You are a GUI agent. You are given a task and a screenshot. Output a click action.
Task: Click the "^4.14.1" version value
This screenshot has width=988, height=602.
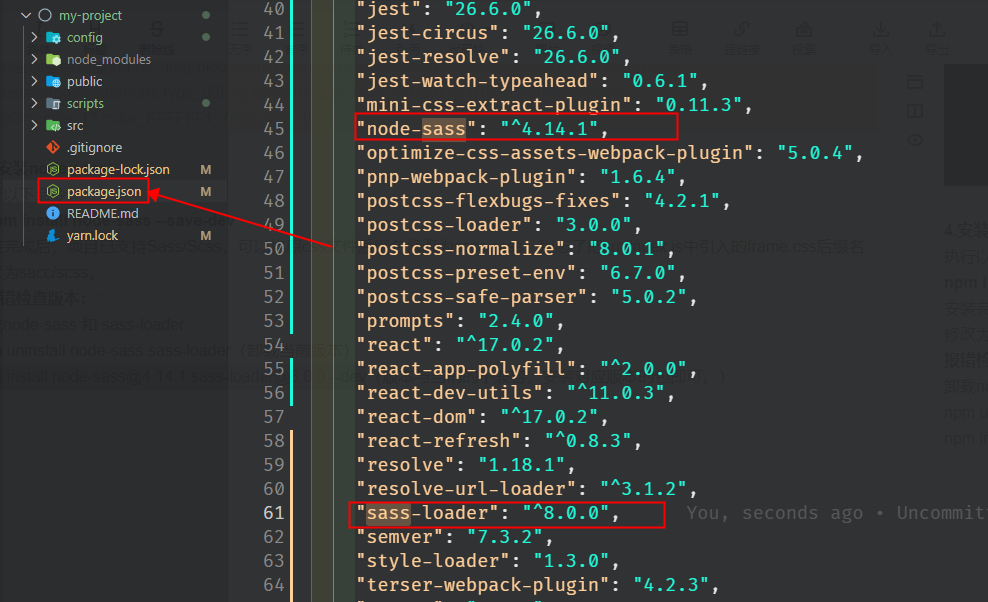tap(549, 129)
